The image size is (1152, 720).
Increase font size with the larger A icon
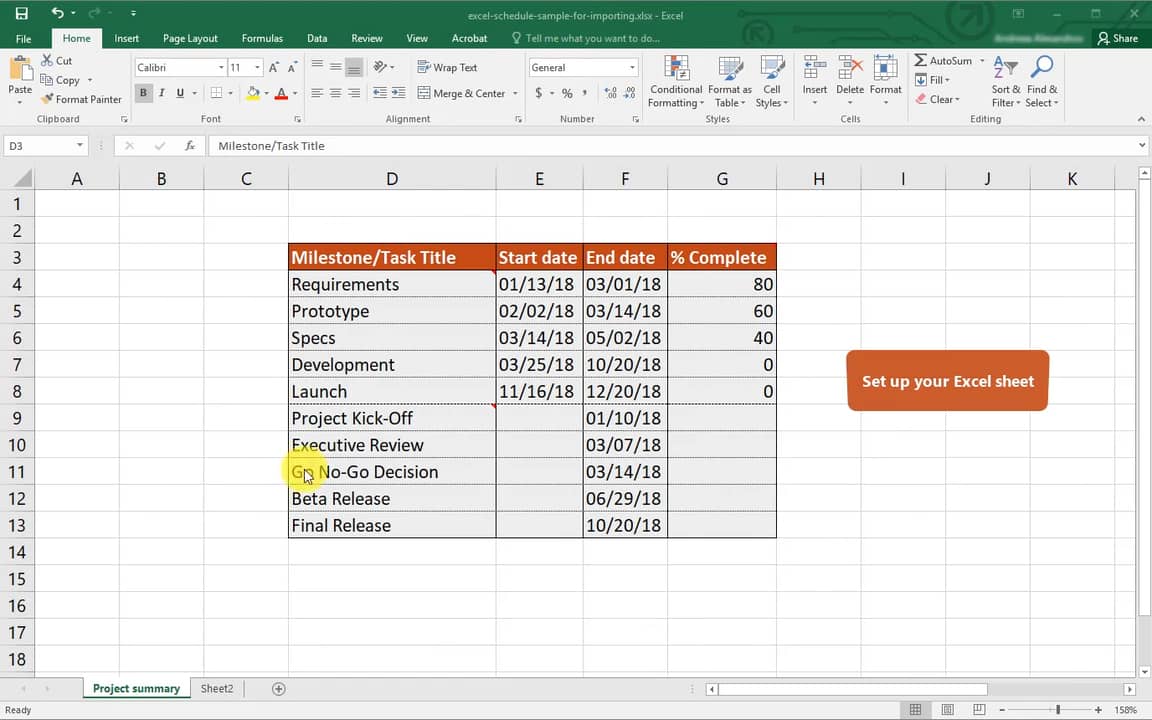click(273, 68)
